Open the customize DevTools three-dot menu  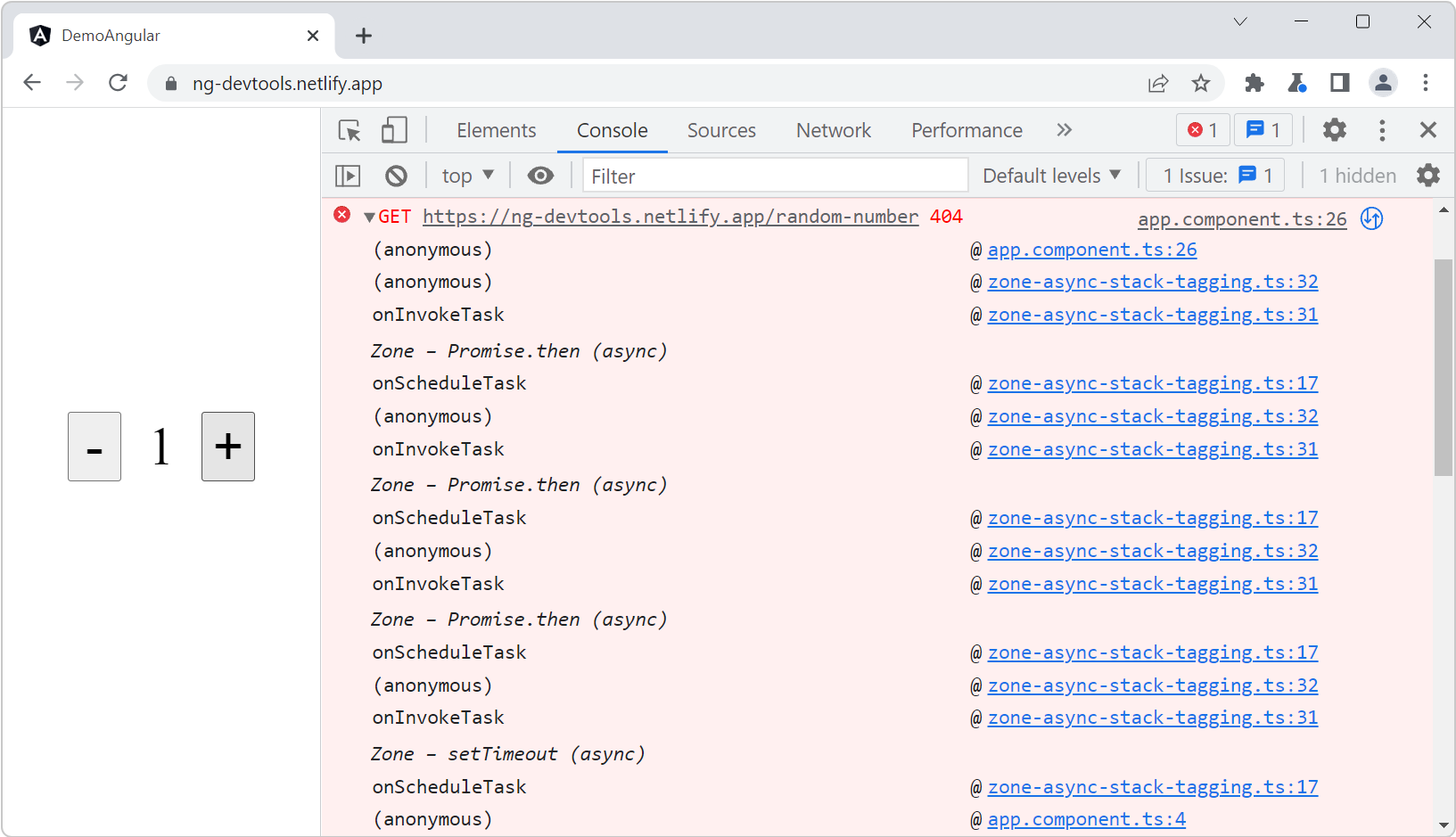click(x=1381, y=130)
